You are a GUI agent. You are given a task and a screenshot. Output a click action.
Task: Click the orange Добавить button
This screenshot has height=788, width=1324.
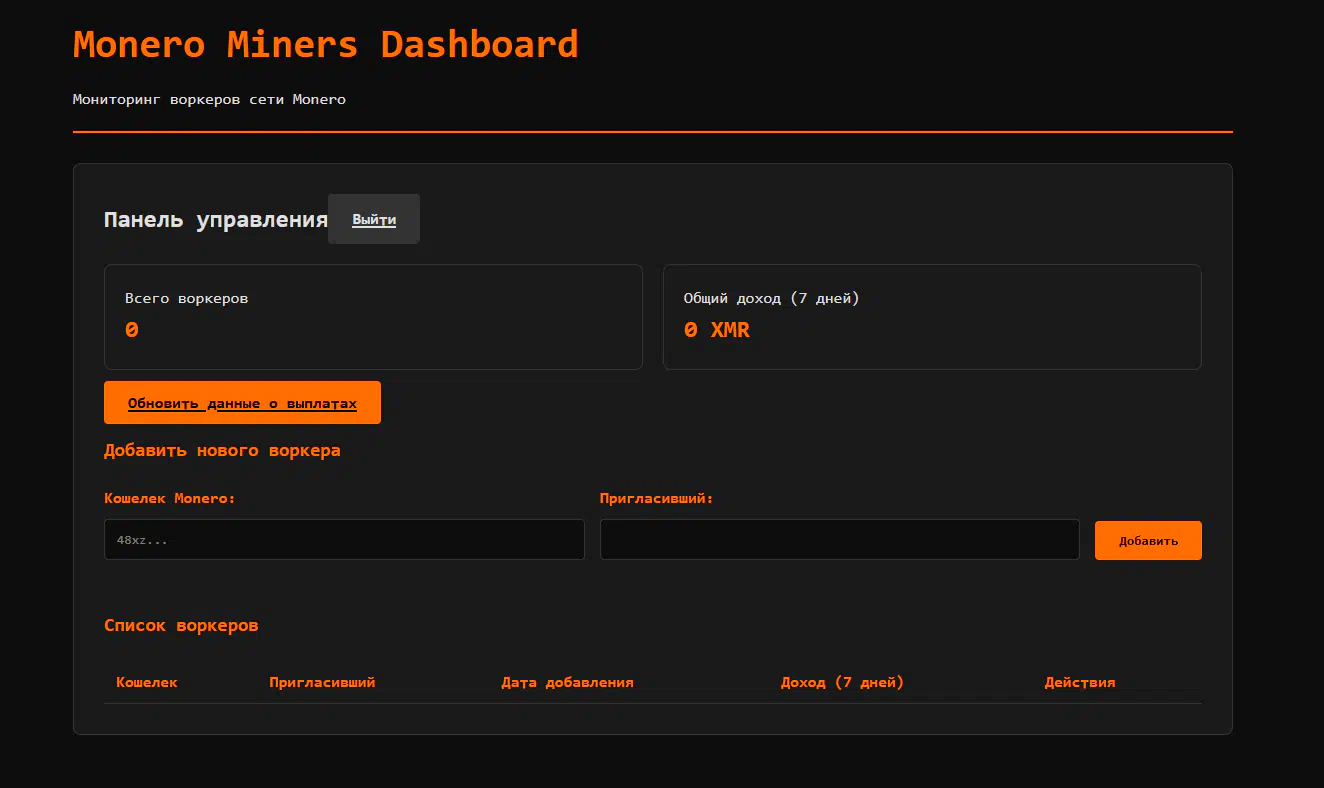tap(1148, 540)
